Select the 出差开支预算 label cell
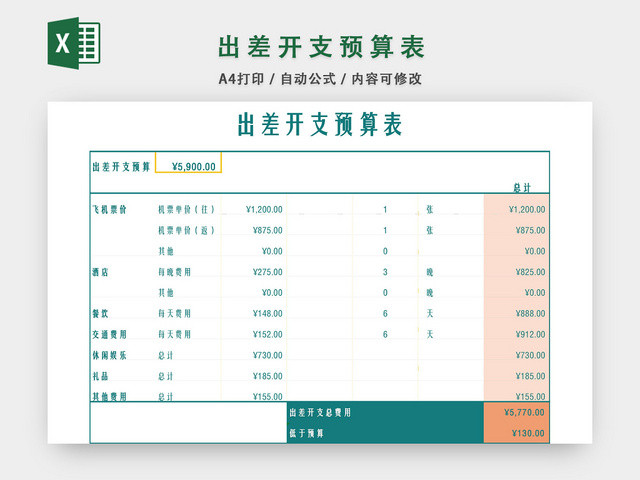640x480 pixels. (121, 167)
